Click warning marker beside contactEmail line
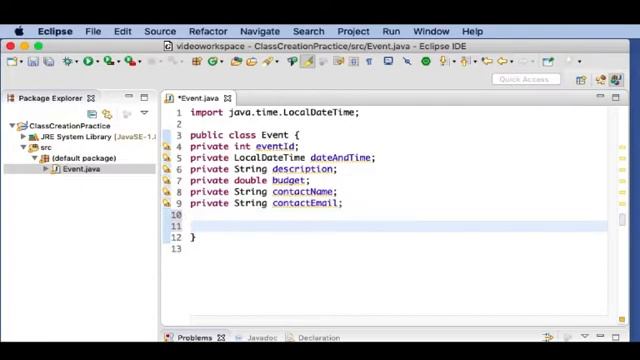Image resolution: width=640 pixels, height=360 pixels. pyautogui.click(x=167, y=203)
